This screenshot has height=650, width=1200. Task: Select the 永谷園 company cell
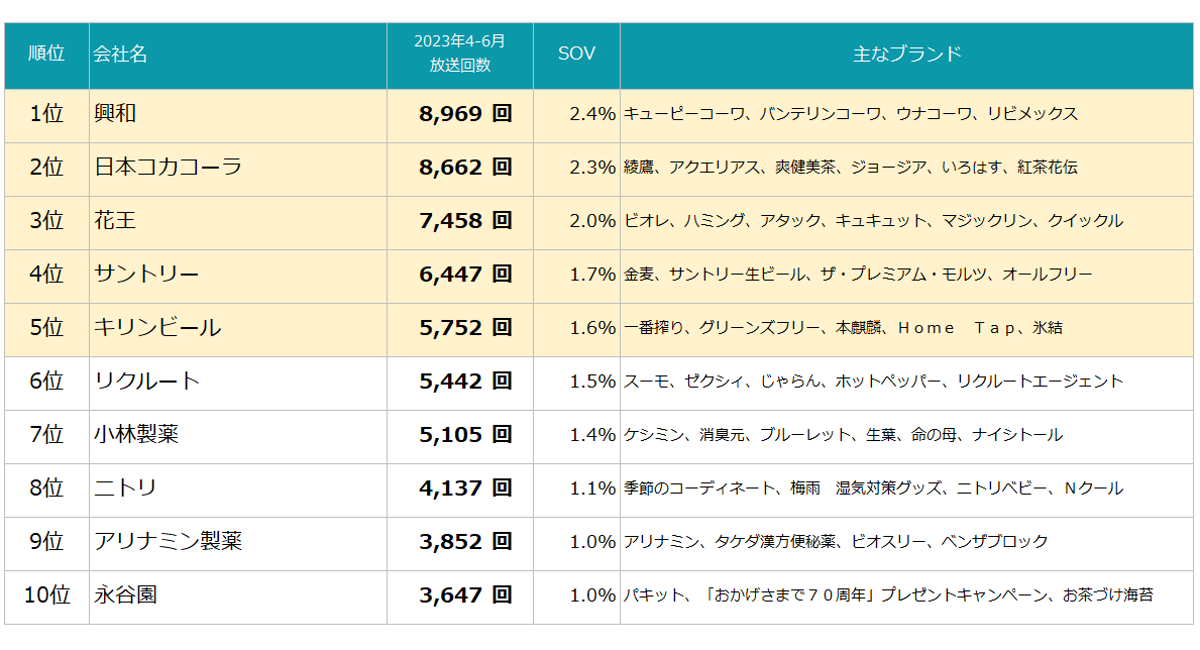tap(125, 595)
